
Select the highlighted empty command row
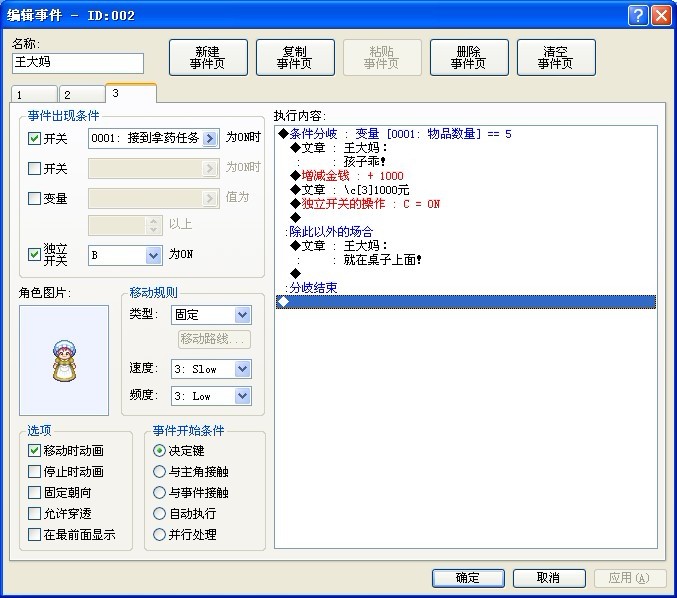coord(466,302)
